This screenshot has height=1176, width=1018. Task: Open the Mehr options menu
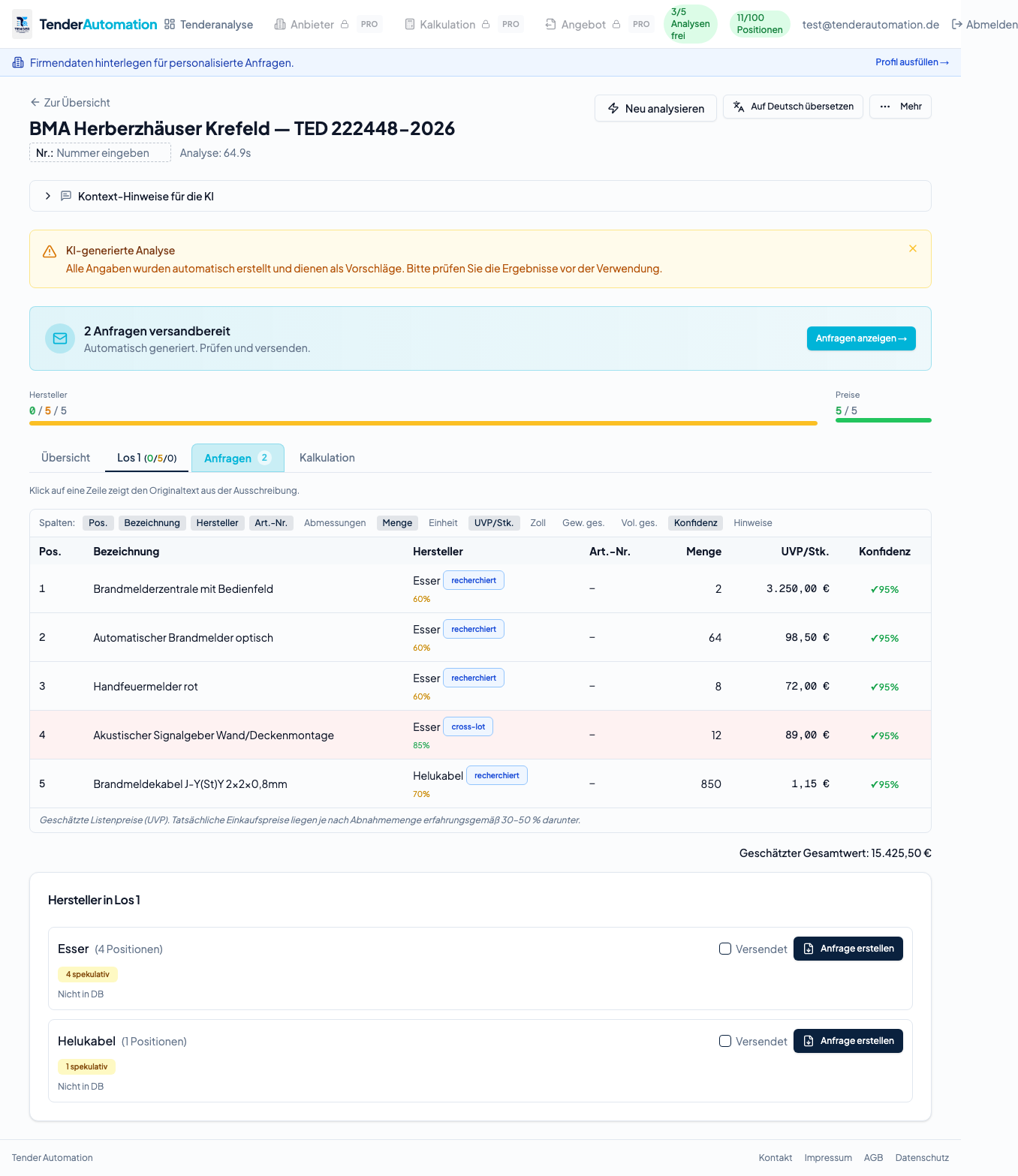(x=900, y=107)
